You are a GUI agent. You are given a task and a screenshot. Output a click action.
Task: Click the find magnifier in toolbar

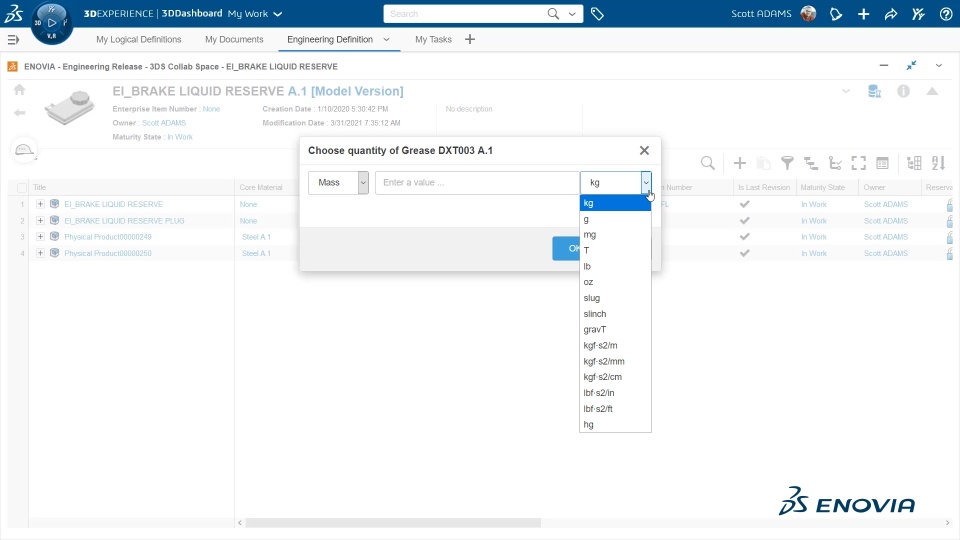click(708, 163)
